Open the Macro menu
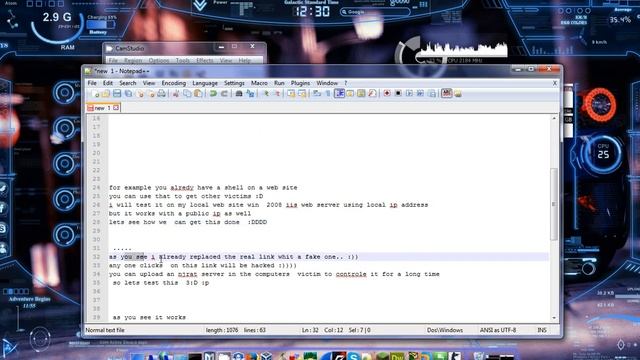640x360 pixels. (259, 83)
